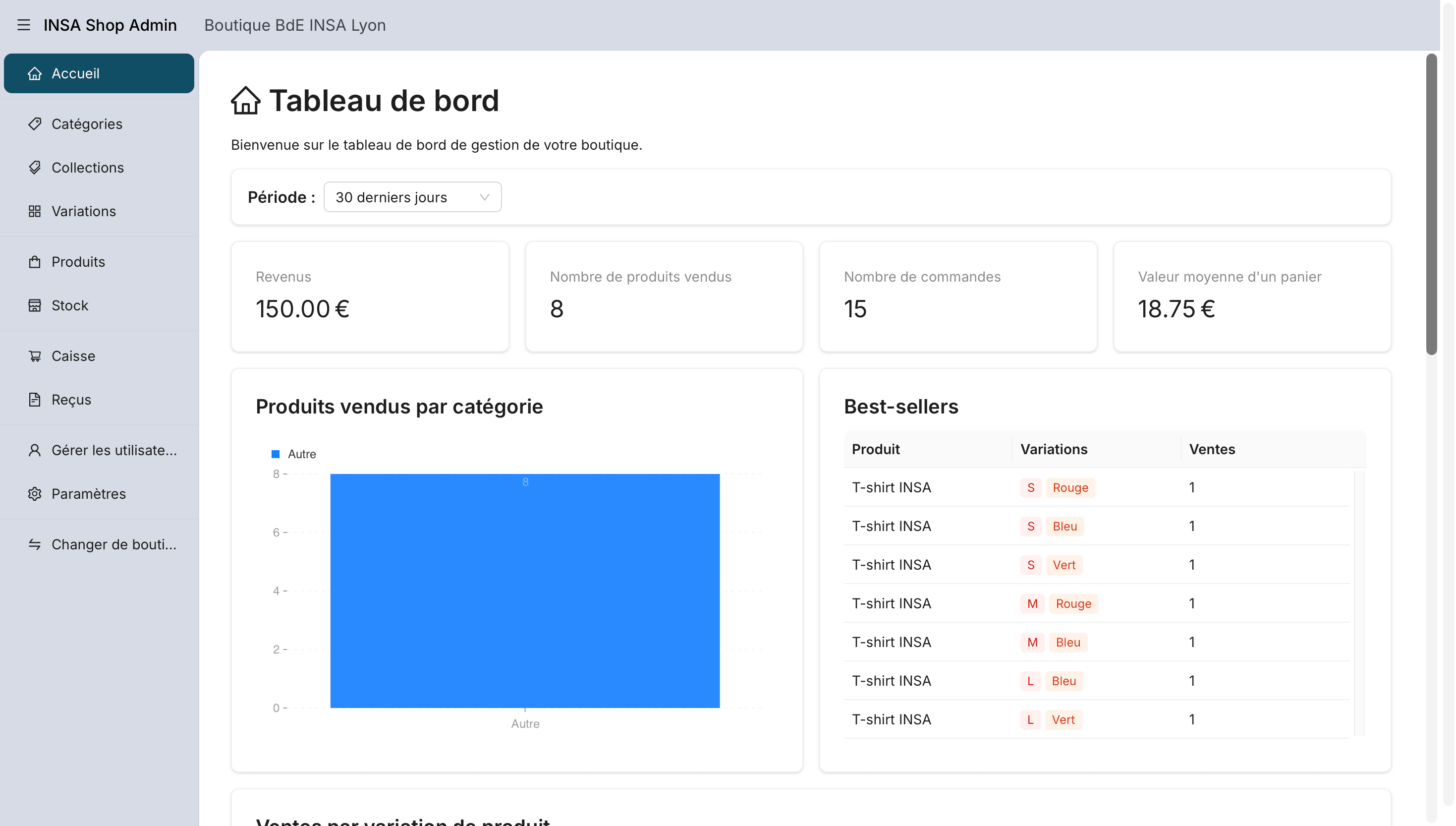Click the Best-sellers table scrollbar
Screen dimensions: 1456x826
1358,602
